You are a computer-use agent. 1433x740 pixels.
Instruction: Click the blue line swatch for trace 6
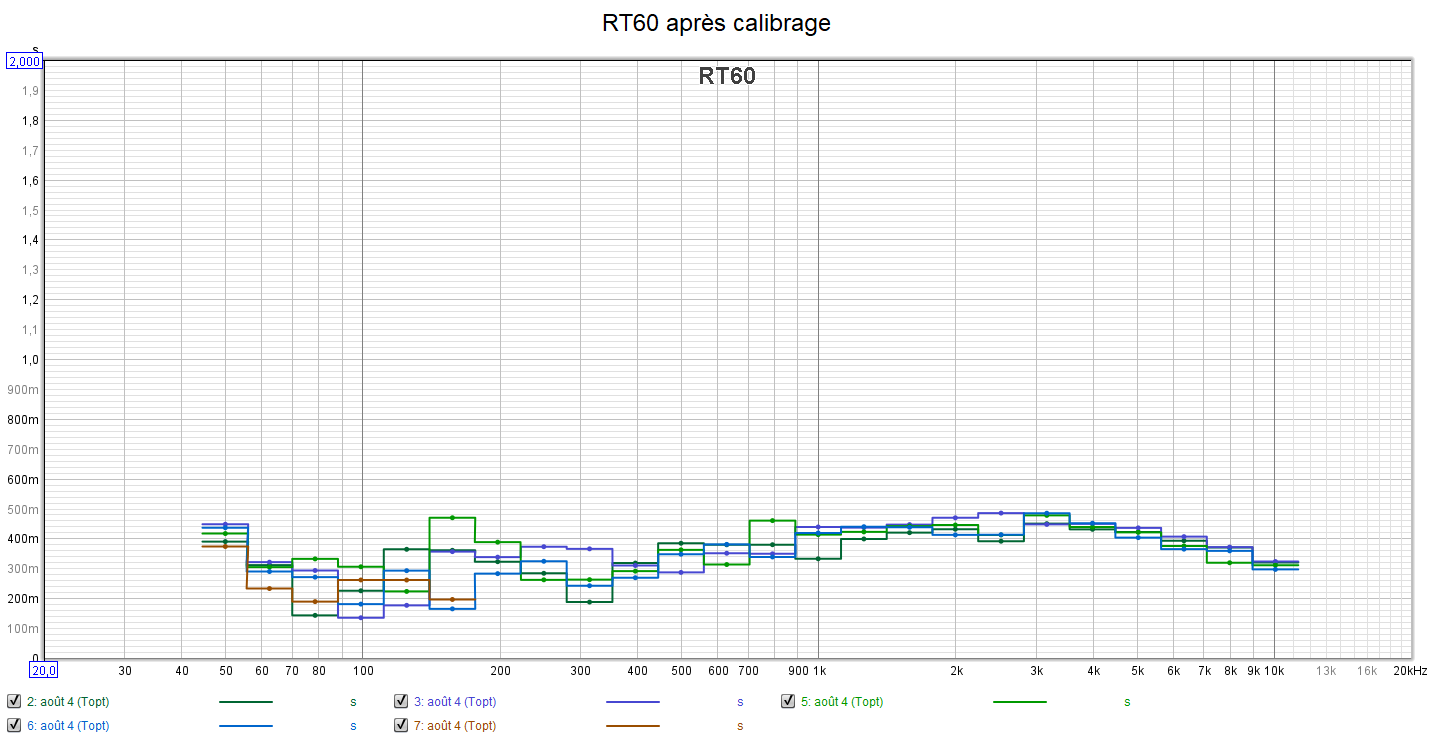(x=246, y=726)
